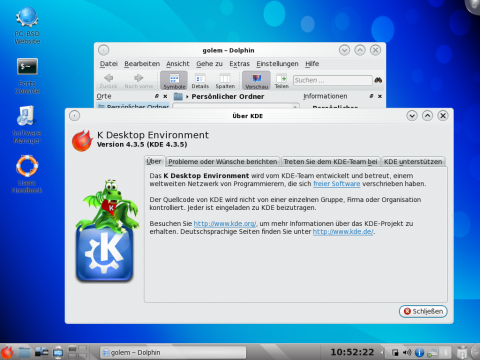Open the Datei menu in Dolphin
The height and width of the screenshot is (360, 480).
coord(109,64)
